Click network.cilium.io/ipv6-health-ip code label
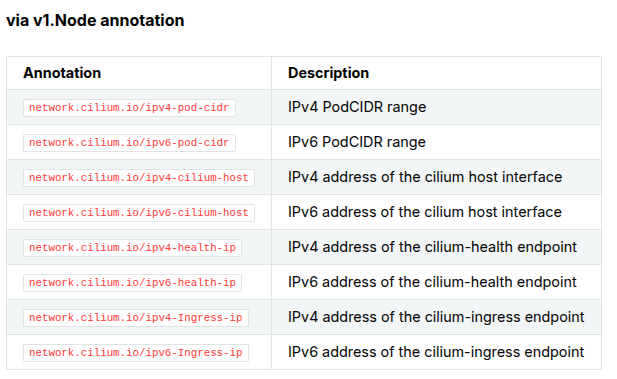Image resolution: width=617 pixels, height=379 pixels. [x=132, y=283]
